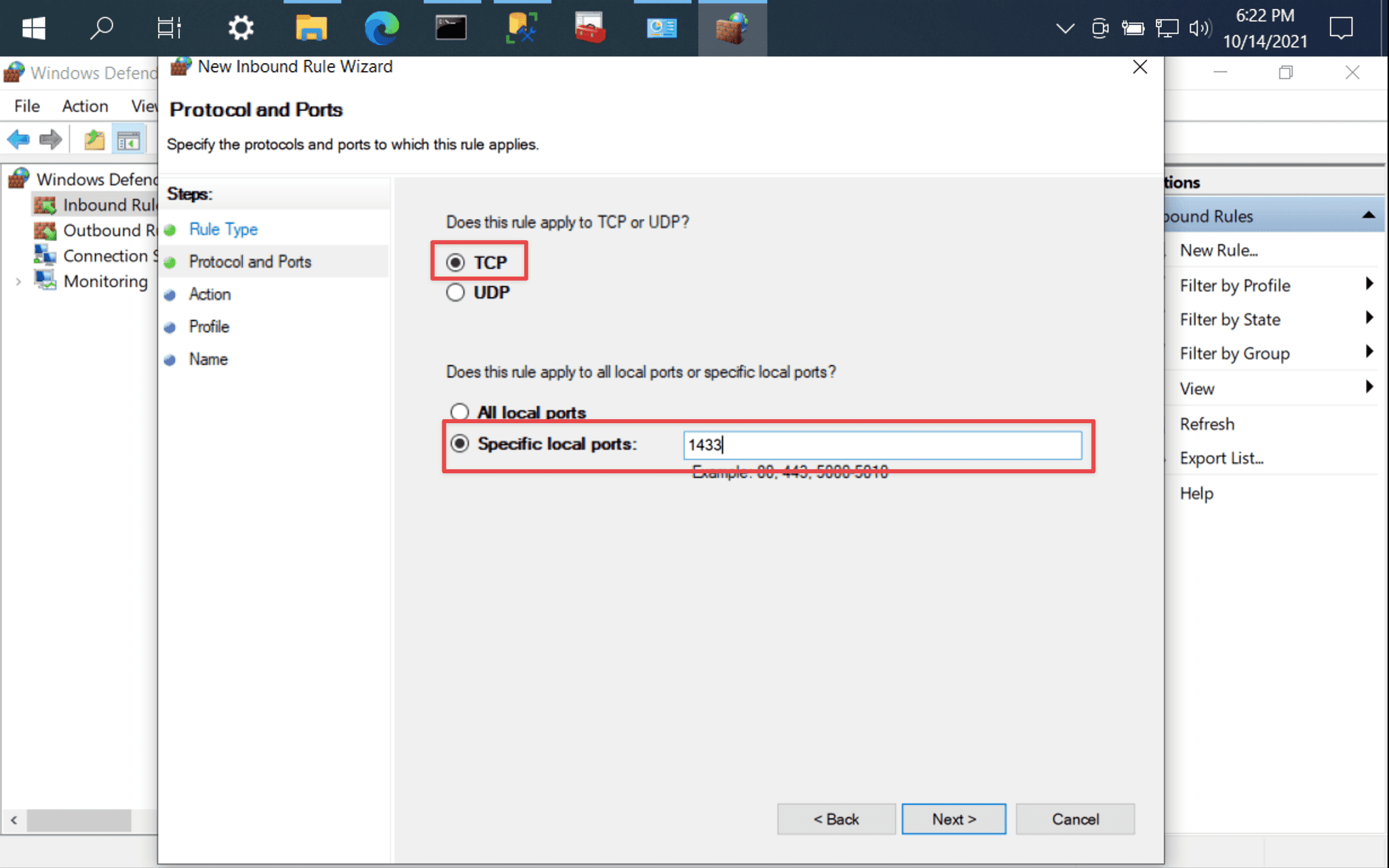Cancel the New Inbound Rule Wizard
Screen dimensions: 1389x868
(x=1075, y=819)
